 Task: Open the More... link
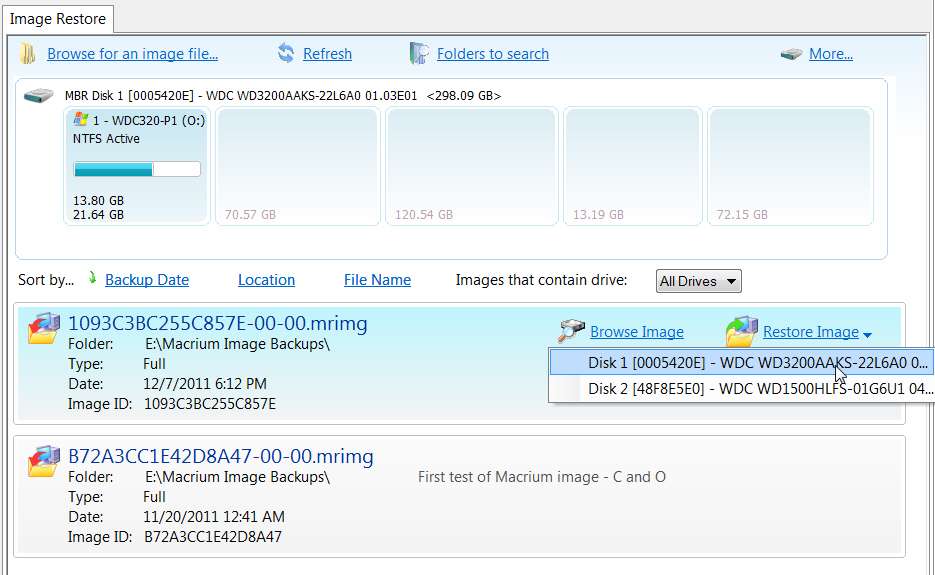click(831, 54)
